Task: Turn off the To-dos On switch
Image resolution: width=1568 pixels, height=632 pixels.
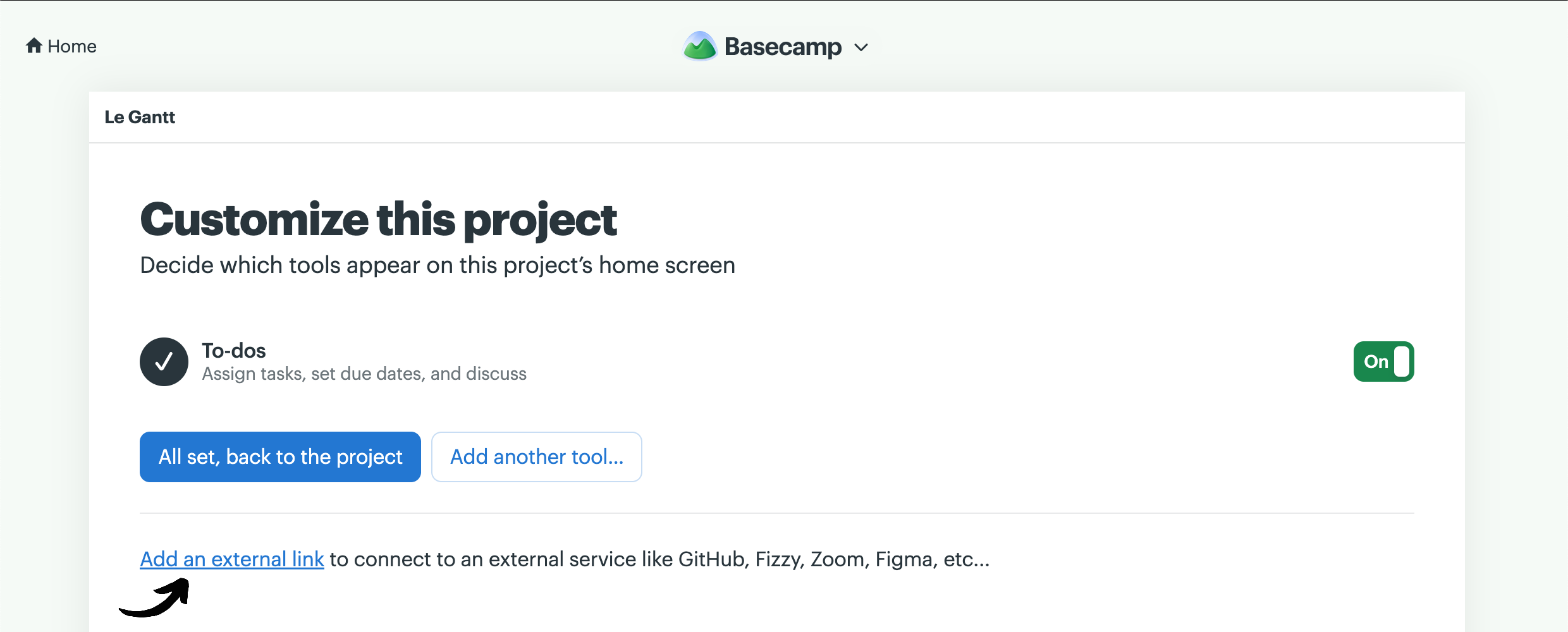Action: 1383,362
